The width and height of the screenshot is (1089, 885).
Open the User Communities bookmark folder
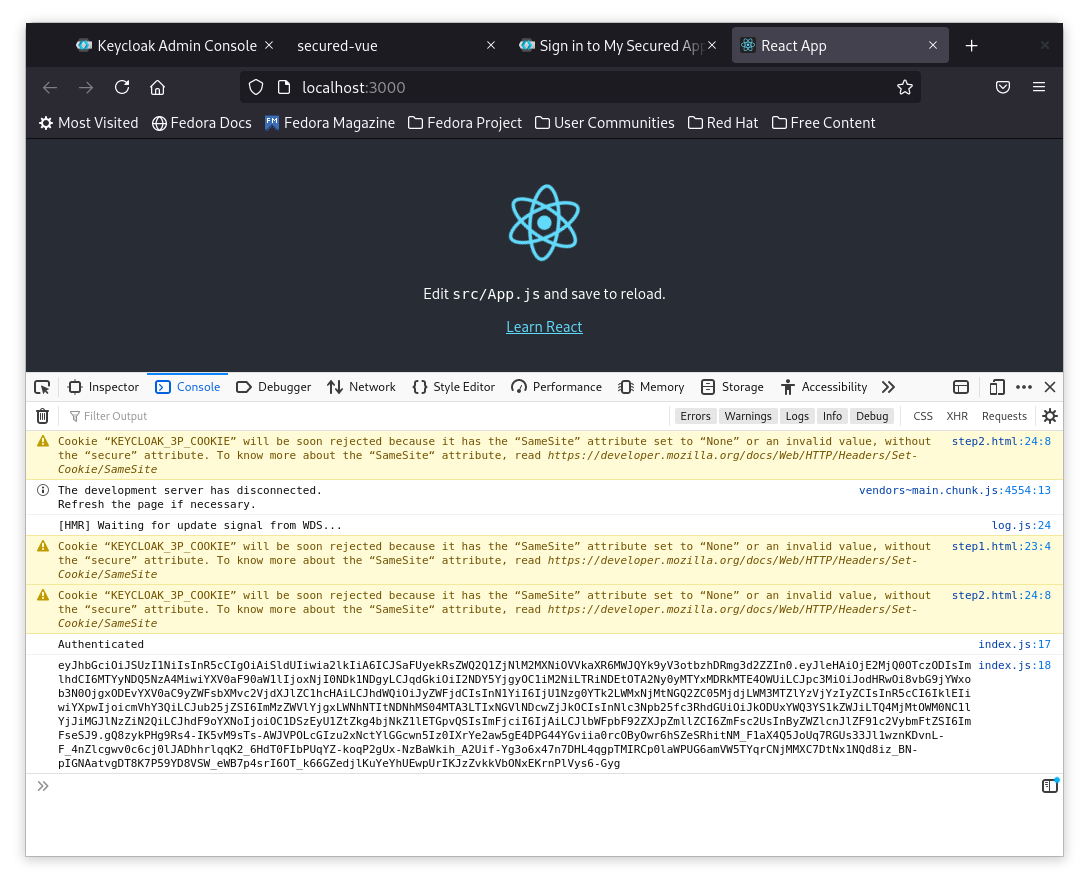[605, 123]
